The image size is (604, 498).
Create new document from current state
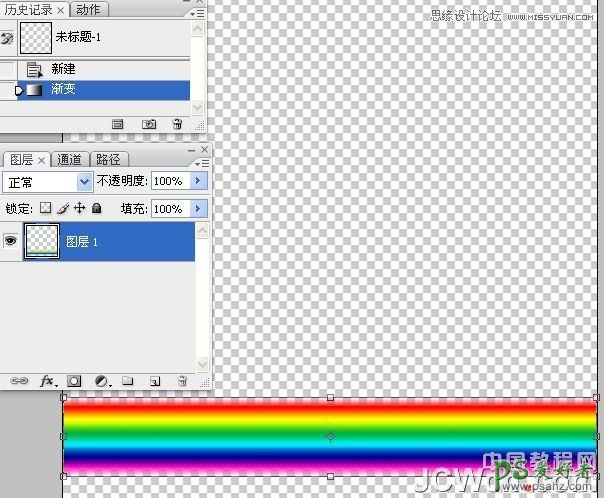(117, 124)
